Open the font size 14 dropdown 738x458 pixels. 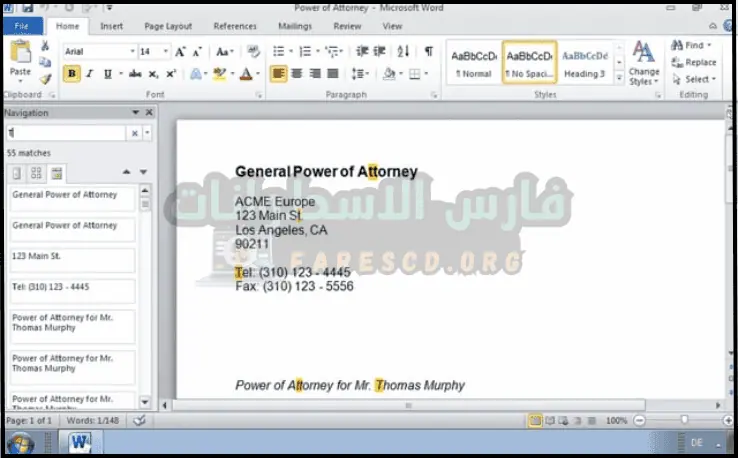coord(166,51)
